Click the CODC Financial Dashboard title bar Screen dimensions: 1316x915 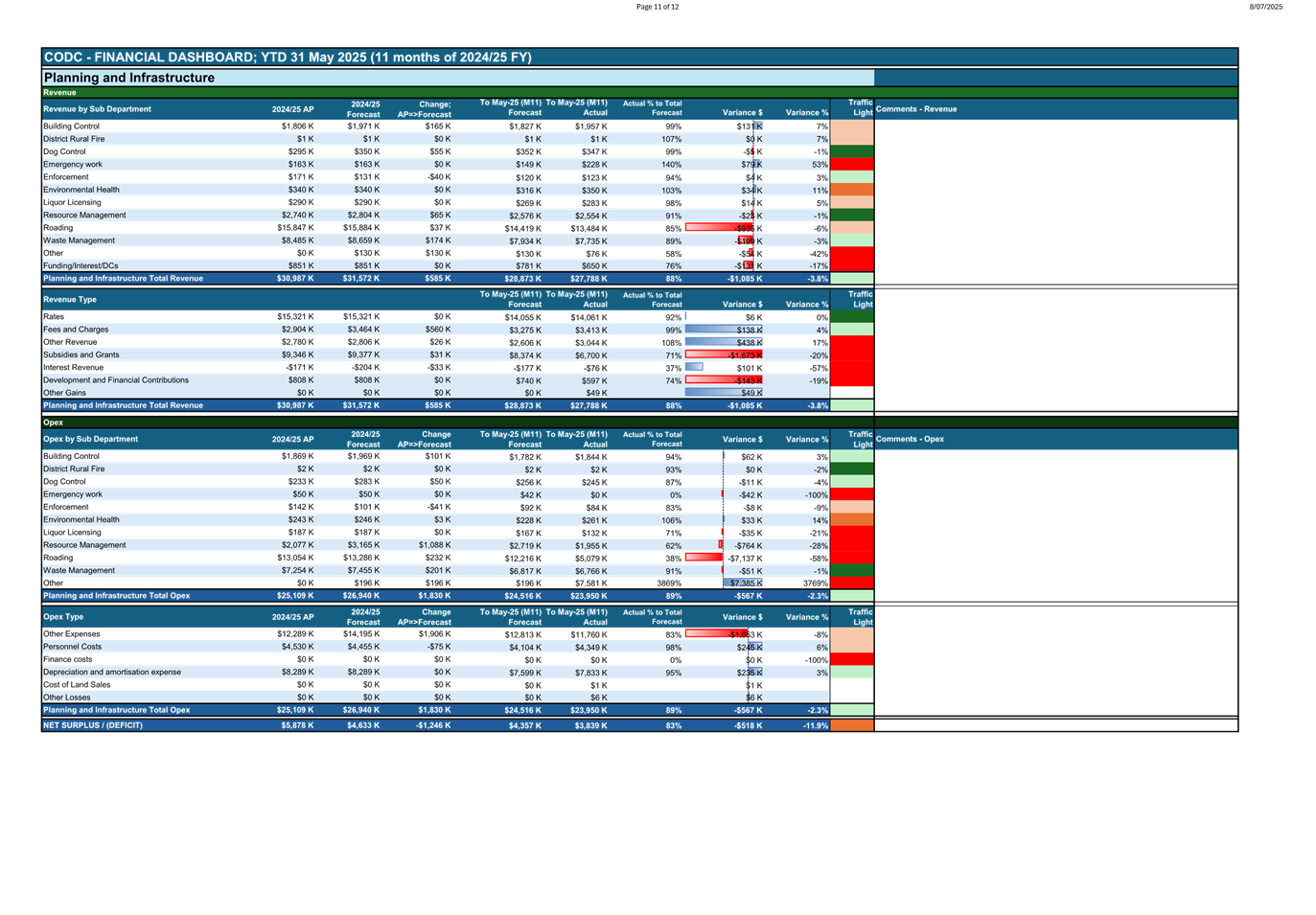tap(288, 57)
